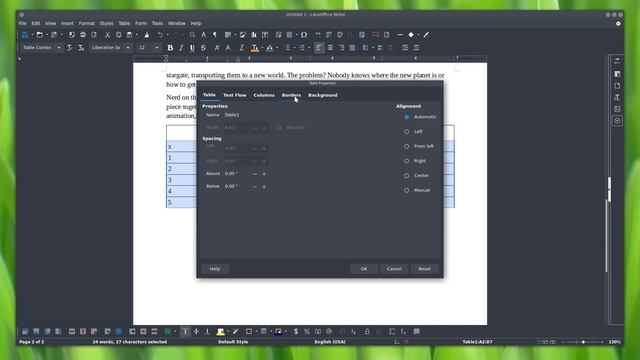Click OK in Table Properties dialog

click(x=364, y=269)
